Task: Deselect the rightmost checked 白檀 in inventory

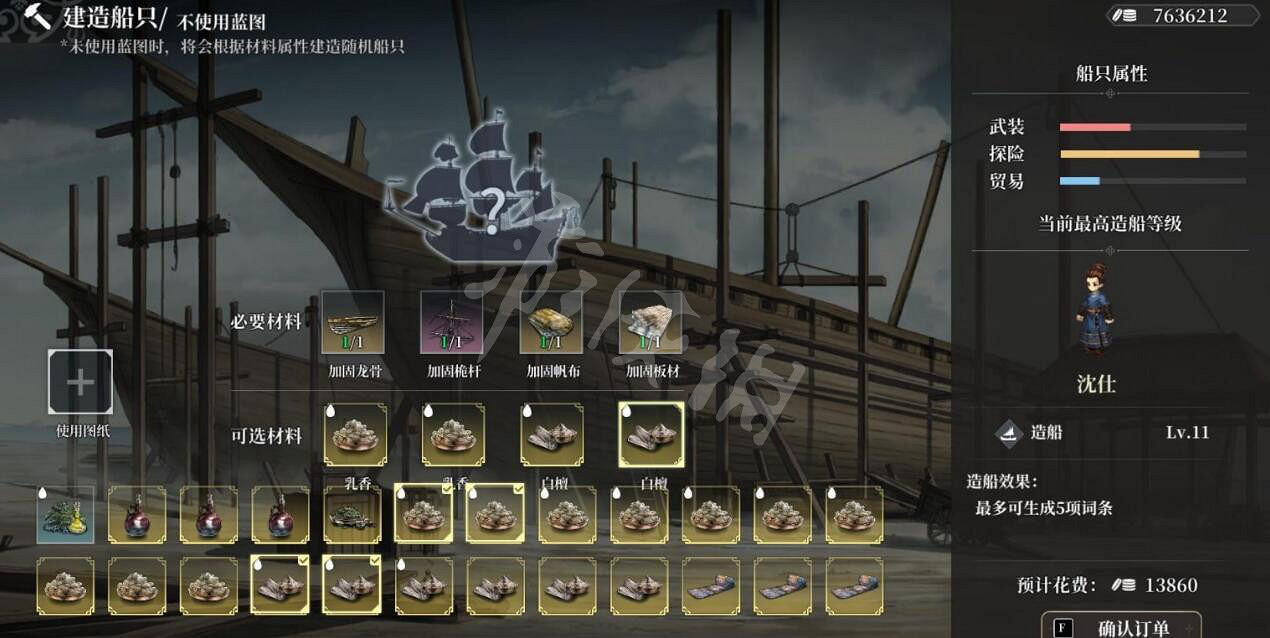Action: 353,586
